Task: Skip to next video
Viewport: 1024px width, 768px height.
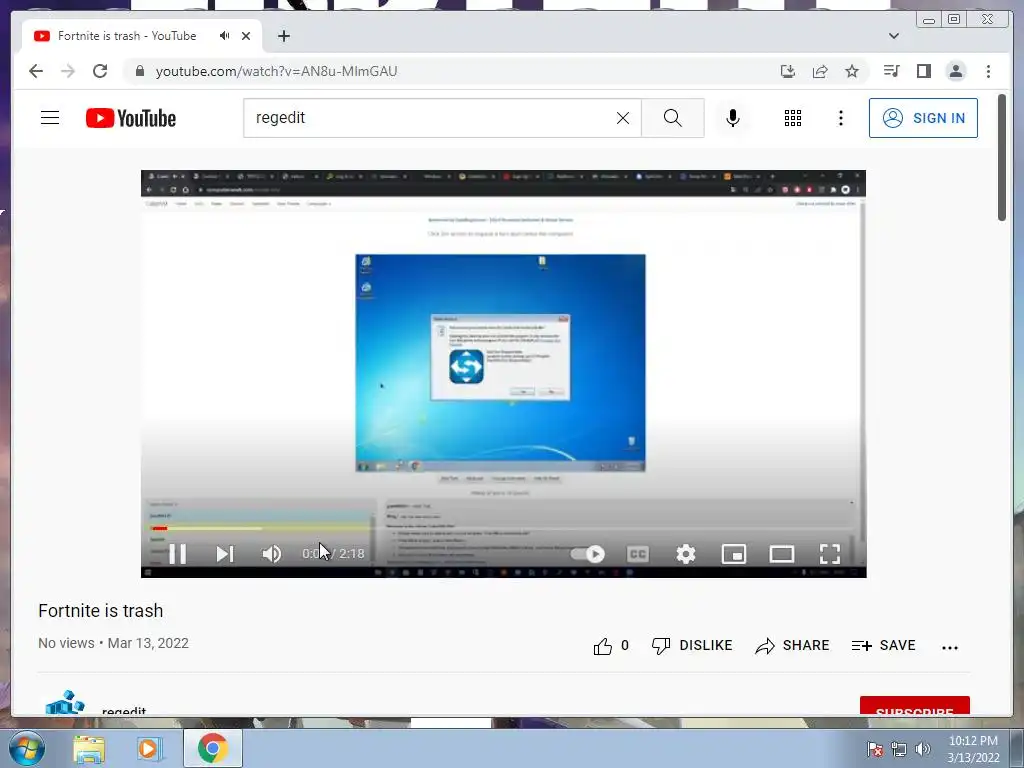Action: 225,554
